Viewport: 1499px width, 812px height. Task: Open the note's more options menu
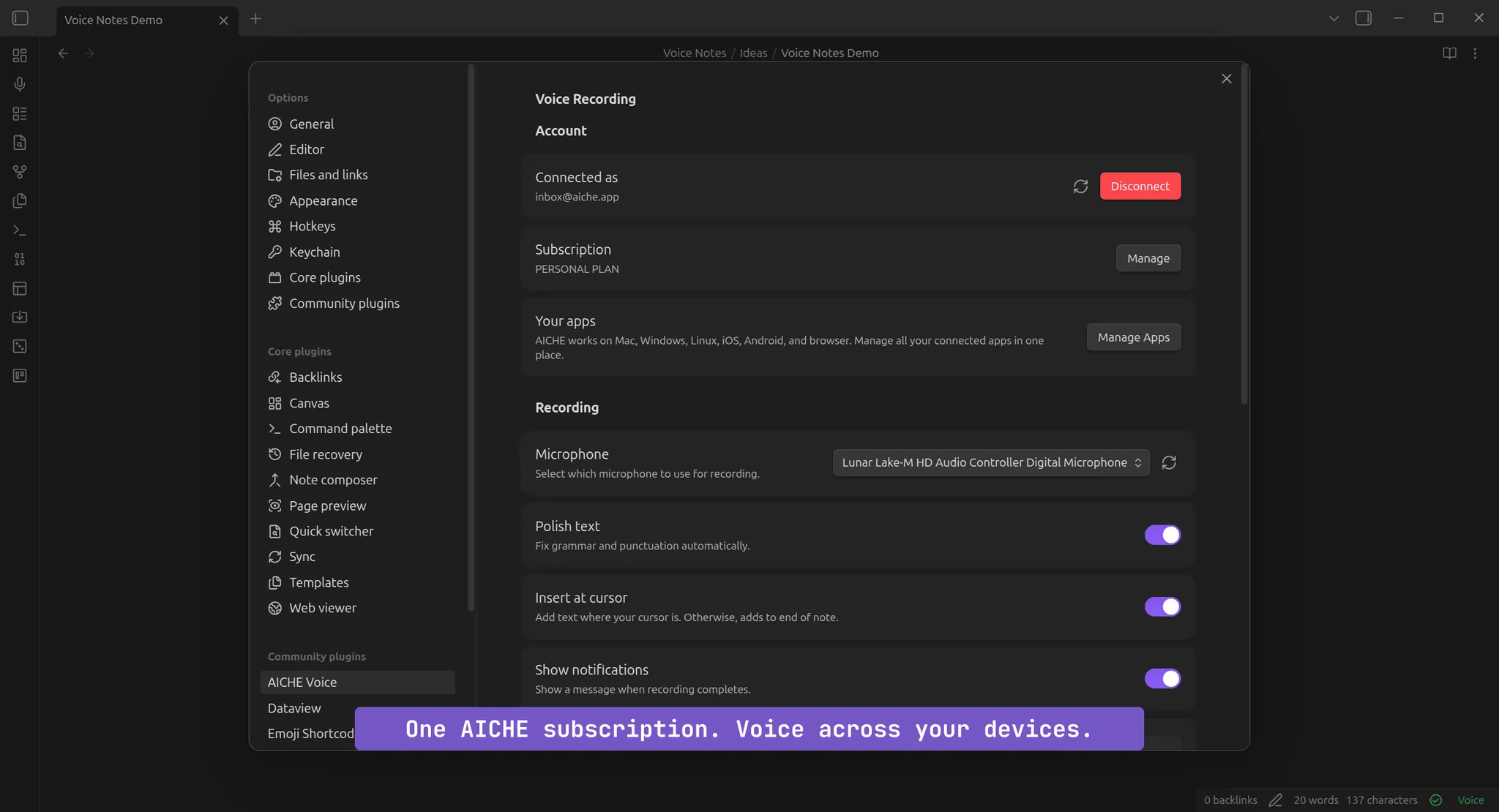click(x=1475, y=53)
